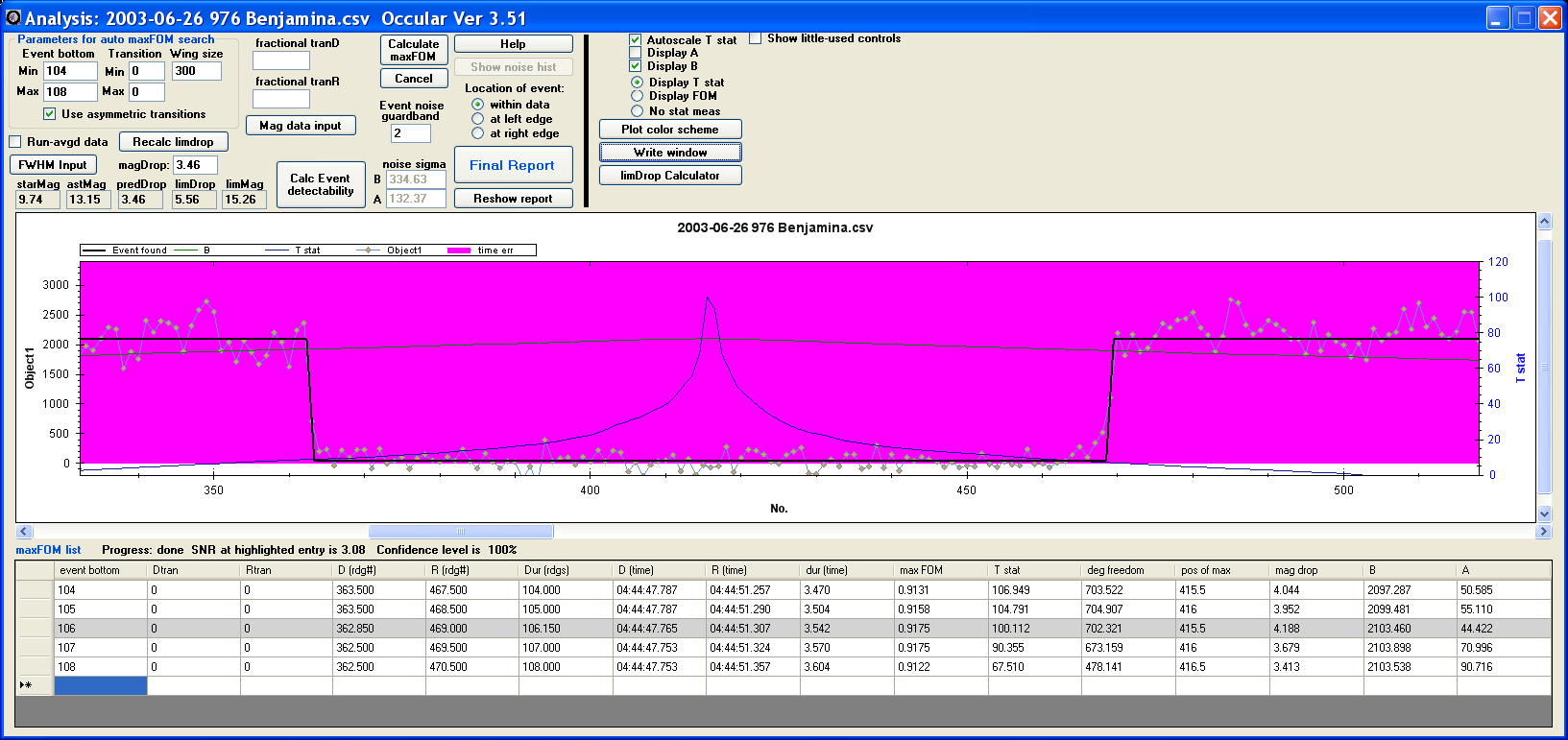
Task: Click Event bottom Max field
Action: [70, 92]
